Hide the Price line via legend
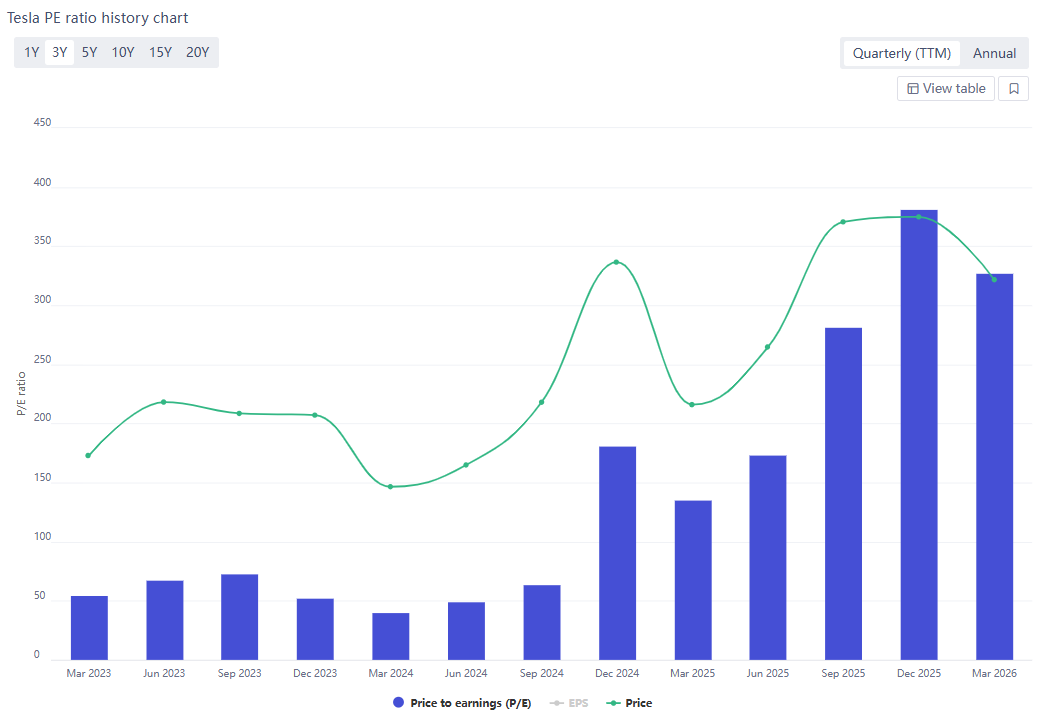 click(x=630, y=703)
